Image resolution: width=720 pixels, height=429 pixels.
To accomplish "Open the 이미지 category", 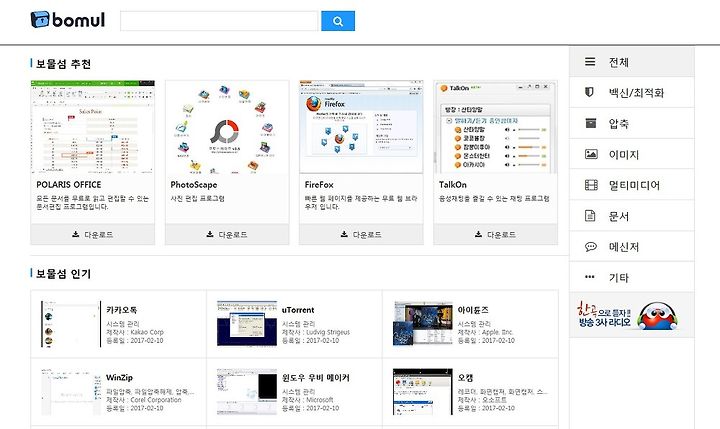I will click(x=632, y=154).
